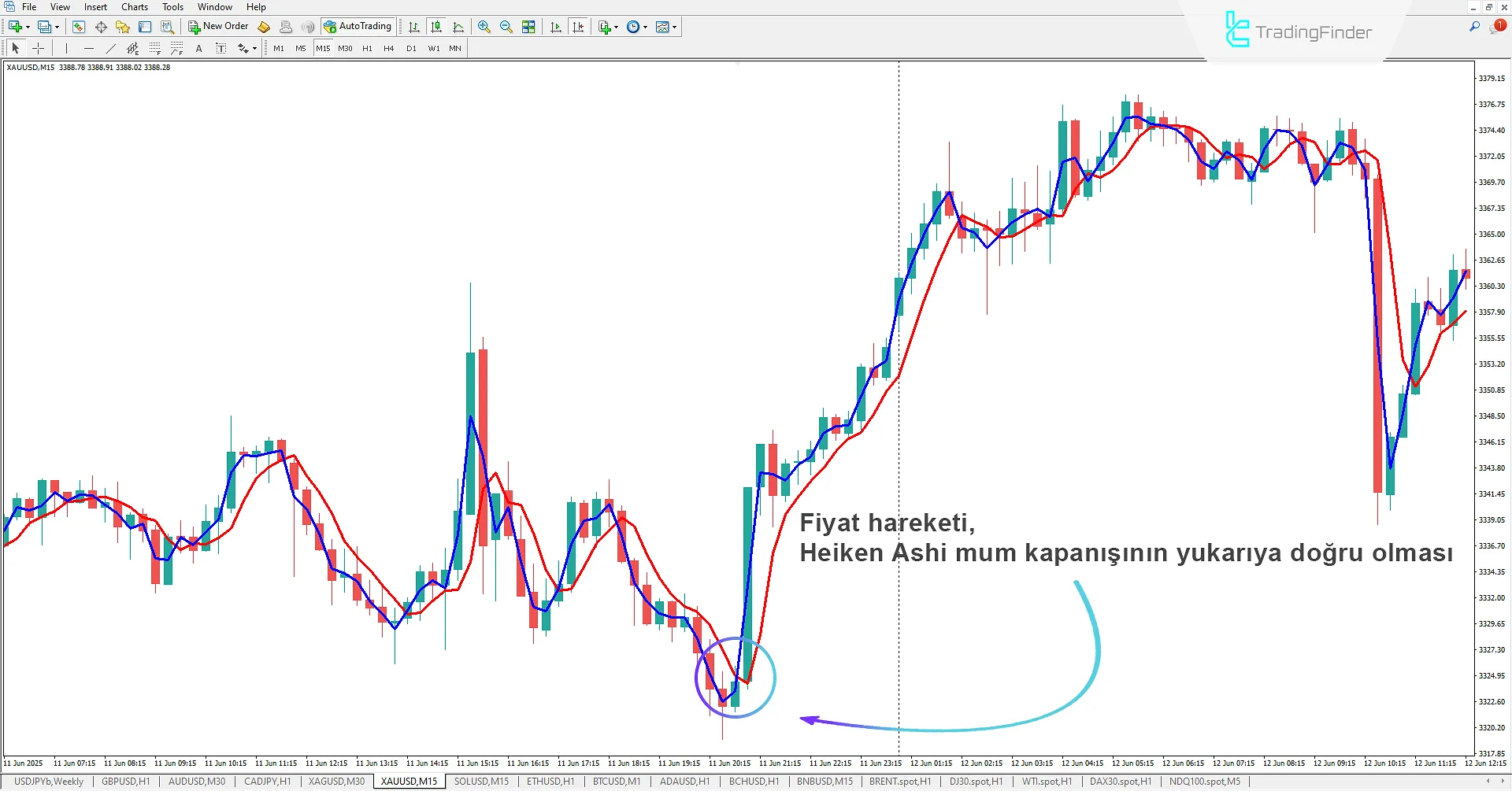Draw a vertical line on the chart
1512x791 pixels.
point(66,48)
